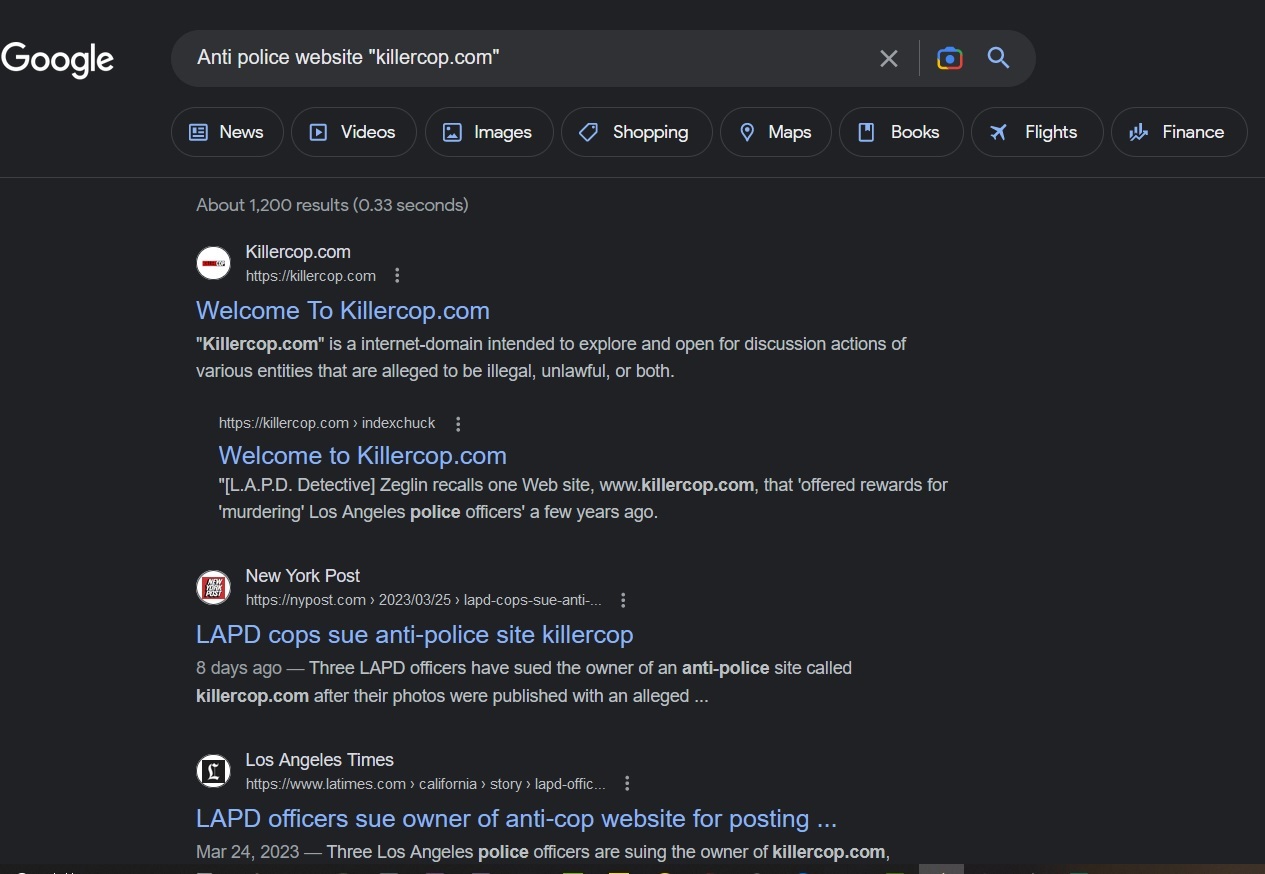
Task: Open 'LAPD officers sue owner of anti-cop website'
Action: pos(516,818)
